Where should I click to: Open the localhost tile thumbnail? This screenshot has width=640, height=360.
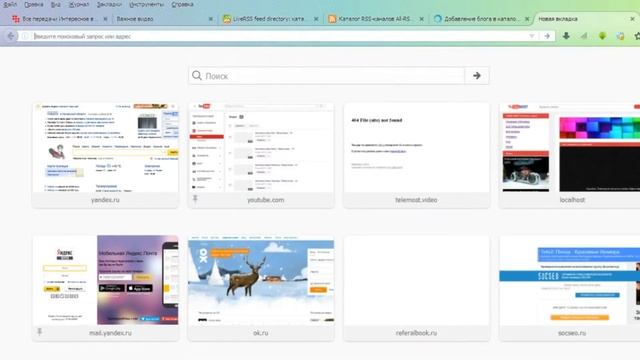[570, 147]
